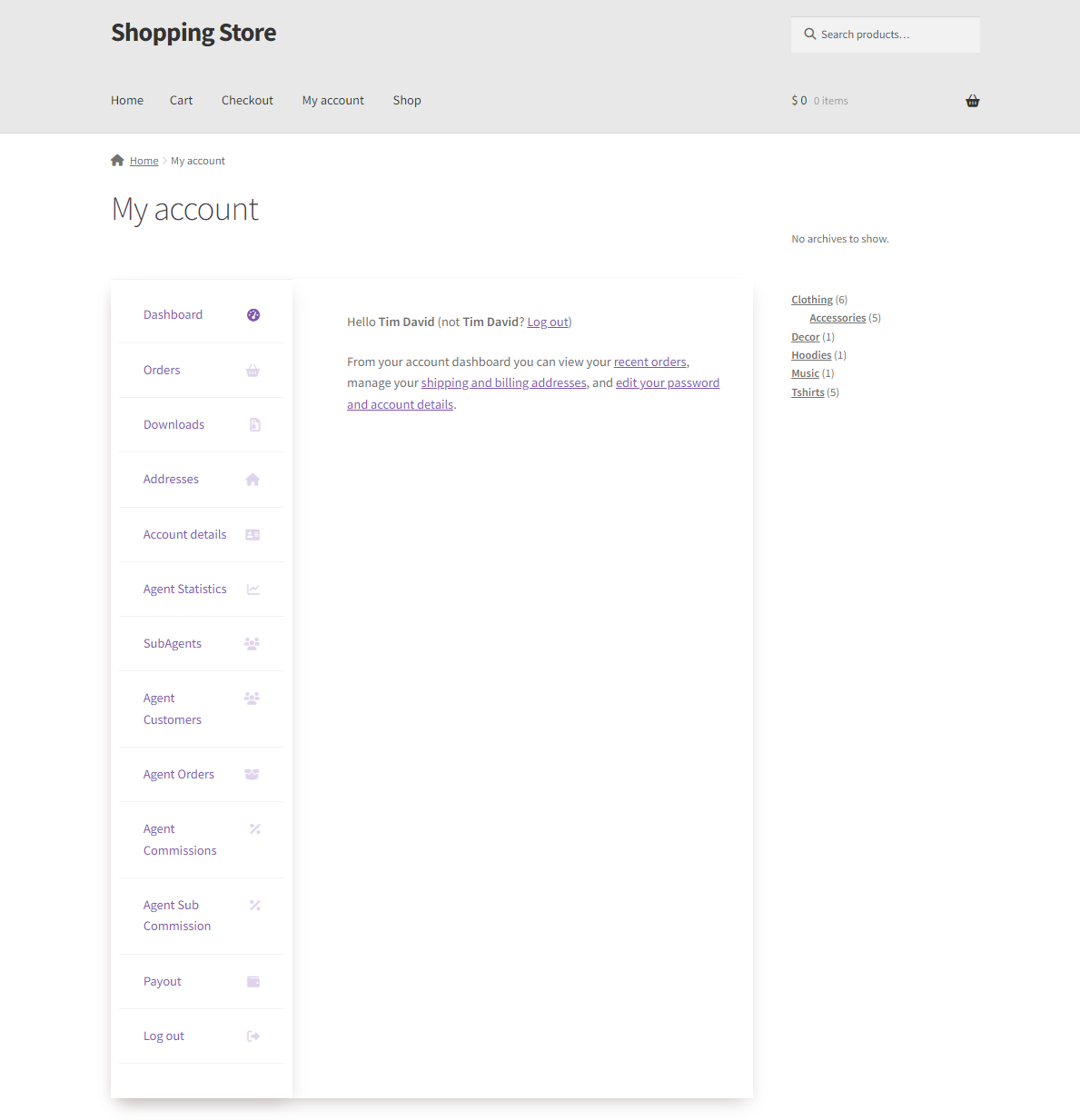The image size is (1080, 1120).
Task: Click the Payout wallet icon
Action: click(253, 982)
